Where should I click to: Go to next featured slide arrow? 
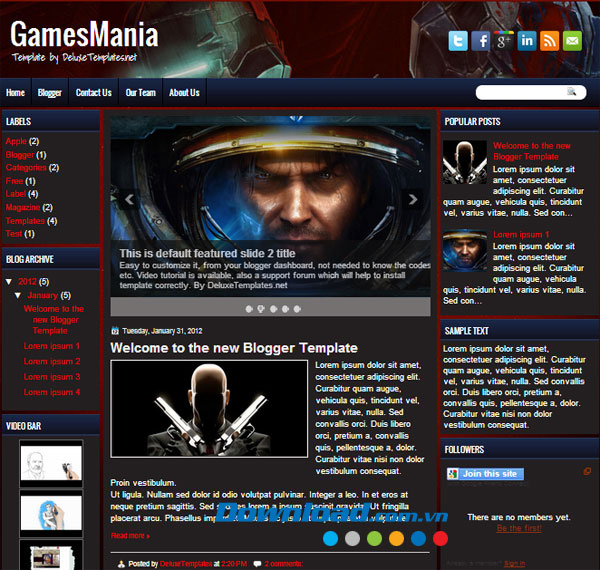[x=413, y=199]
